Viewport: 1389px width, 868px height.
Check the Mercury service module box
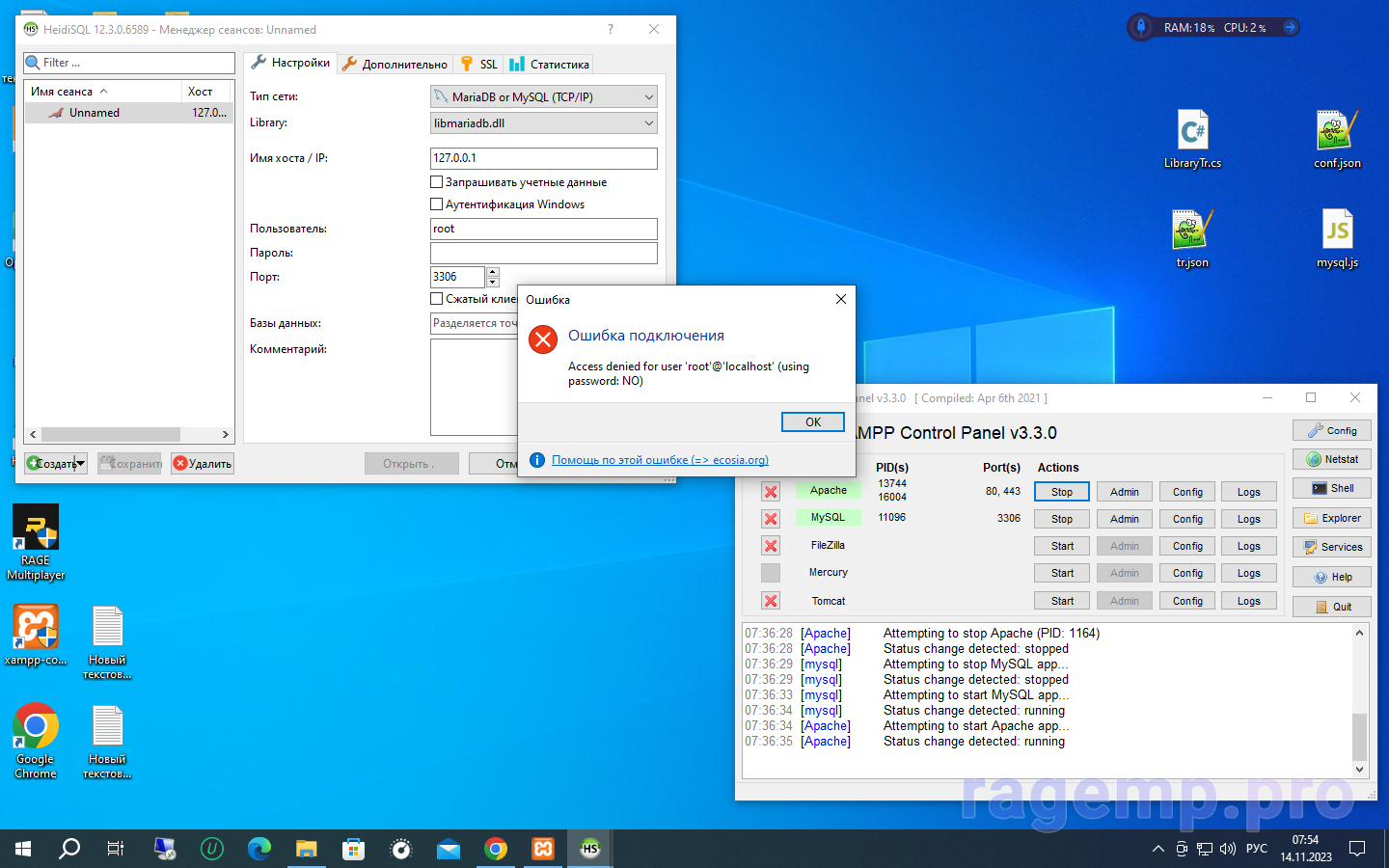tap(771, 573)
